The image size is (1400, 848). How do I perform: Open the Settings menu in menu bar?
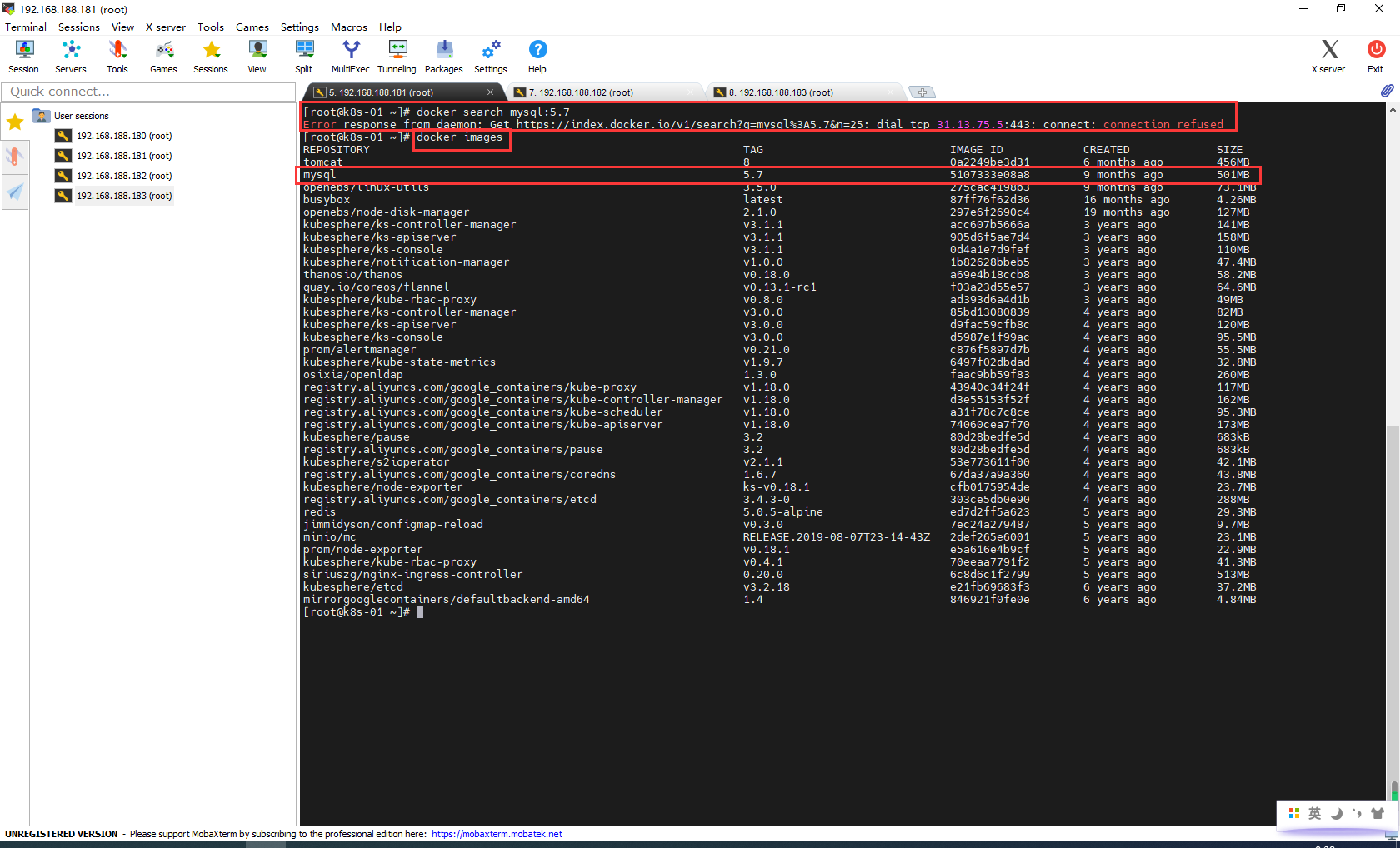point(300,27)
